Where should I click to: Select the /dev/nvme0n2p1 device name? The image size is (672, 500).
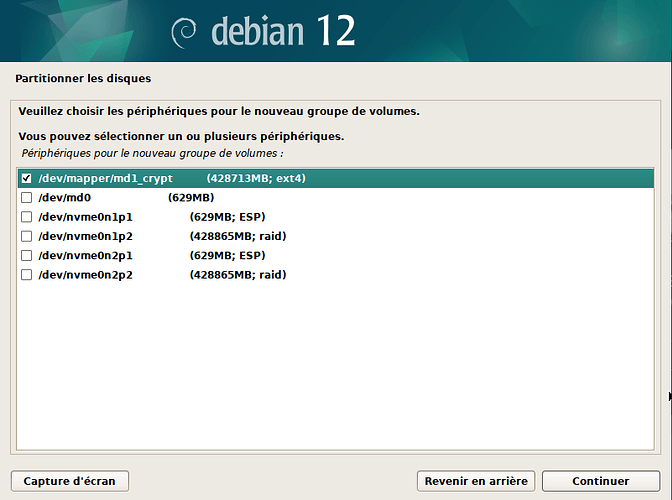(x=85, y=255)
